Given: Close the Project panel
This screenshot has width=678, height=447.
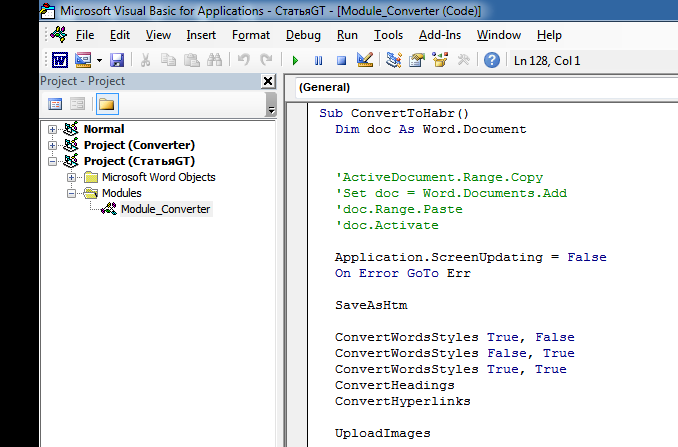Looking at the screenshot, I should (x=268, y=81).
